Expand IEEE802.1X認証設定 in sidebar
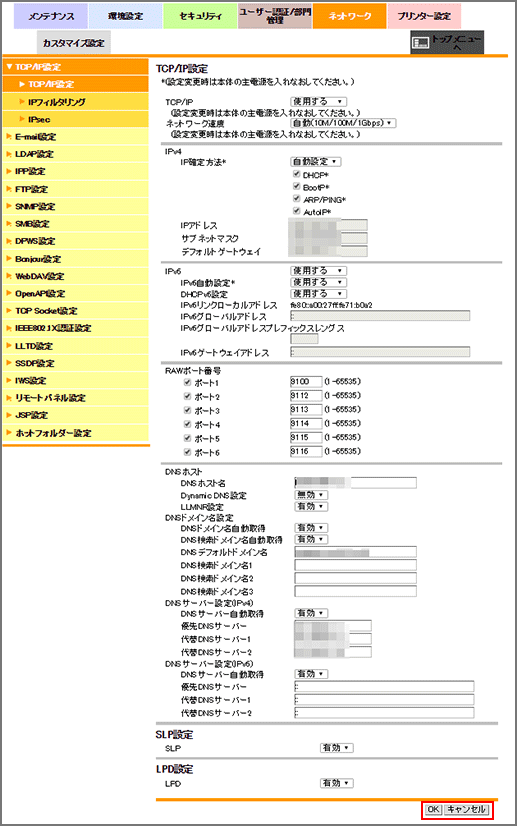The image size is (517, 826). 76,328
